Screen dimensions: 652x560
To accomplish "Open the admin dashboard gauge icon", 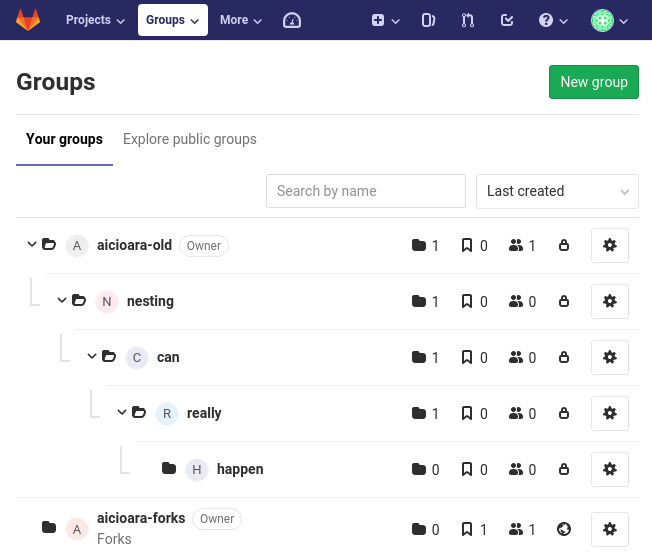I will (292, 20).
